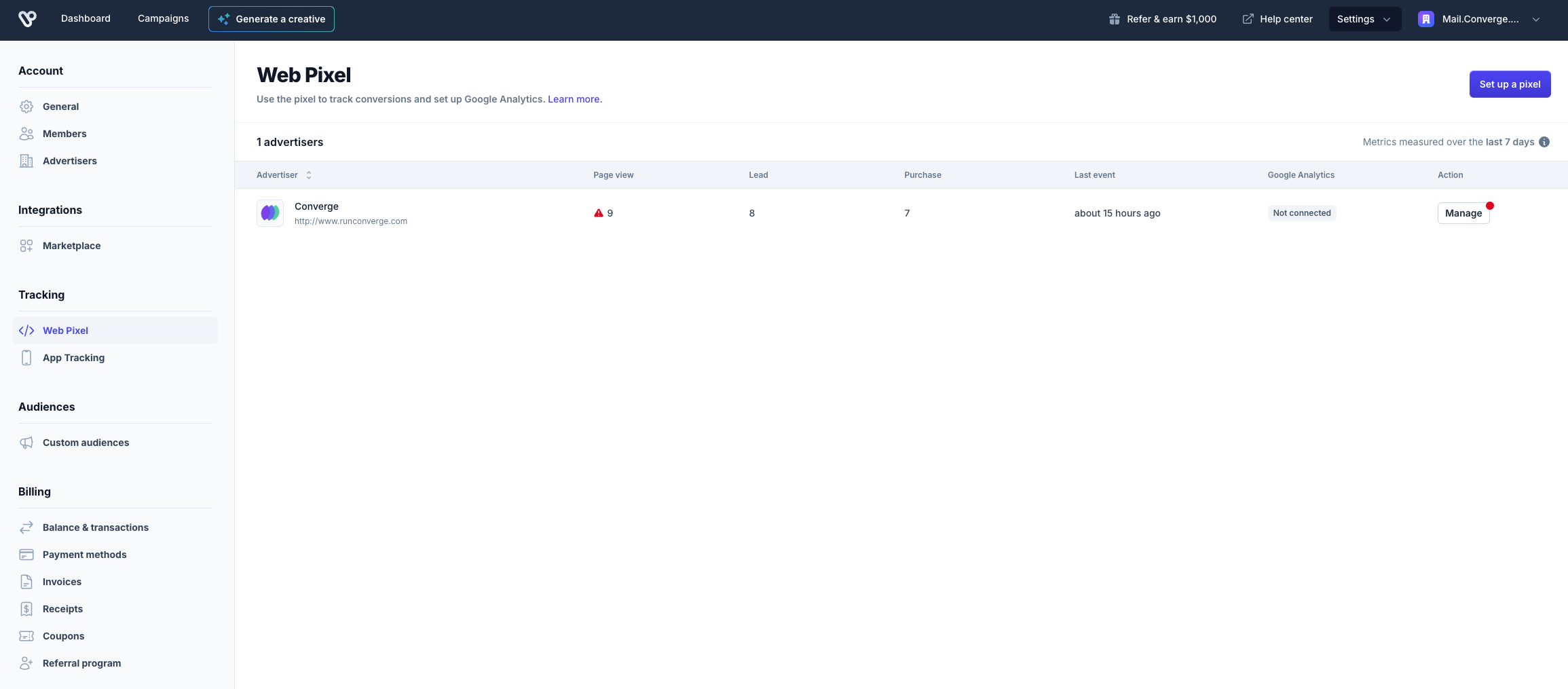The width and height of the screenshot is (1568, 689).
Task: Click the Custom audiences megaphone icon
Action: 26,443
